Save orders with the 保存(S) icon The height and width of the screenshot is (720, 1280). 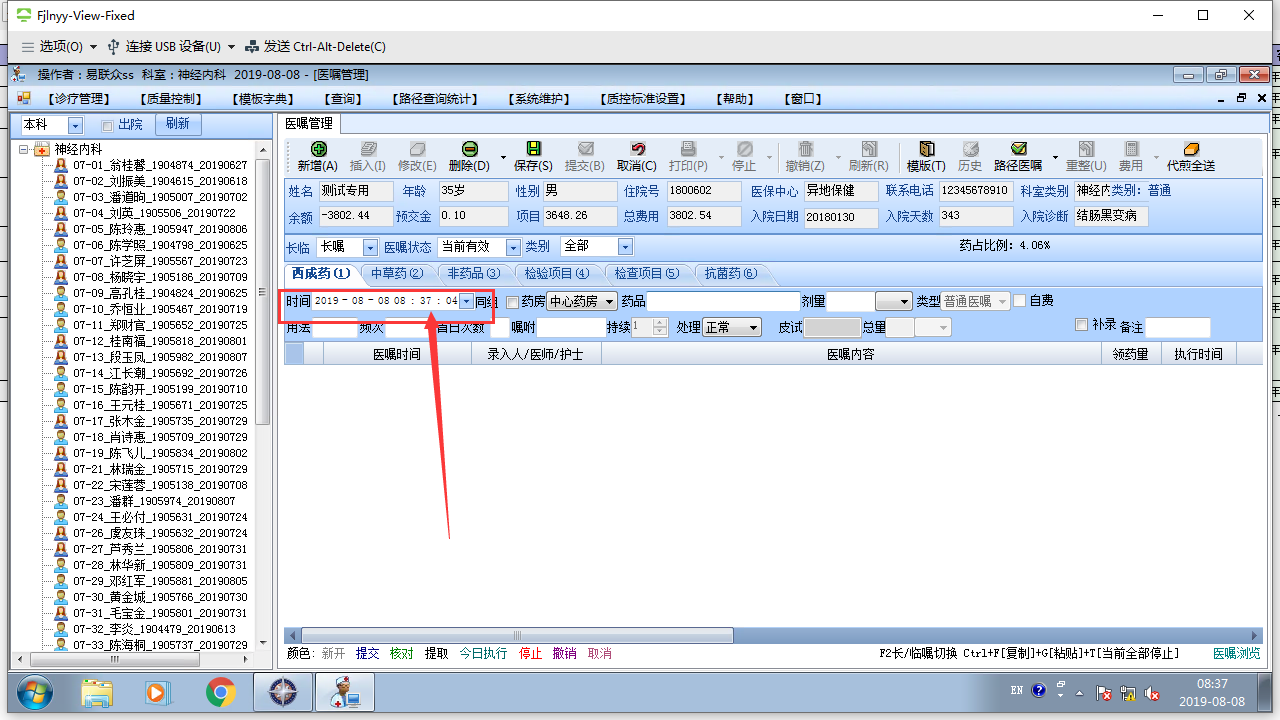(x=533, y=149)
